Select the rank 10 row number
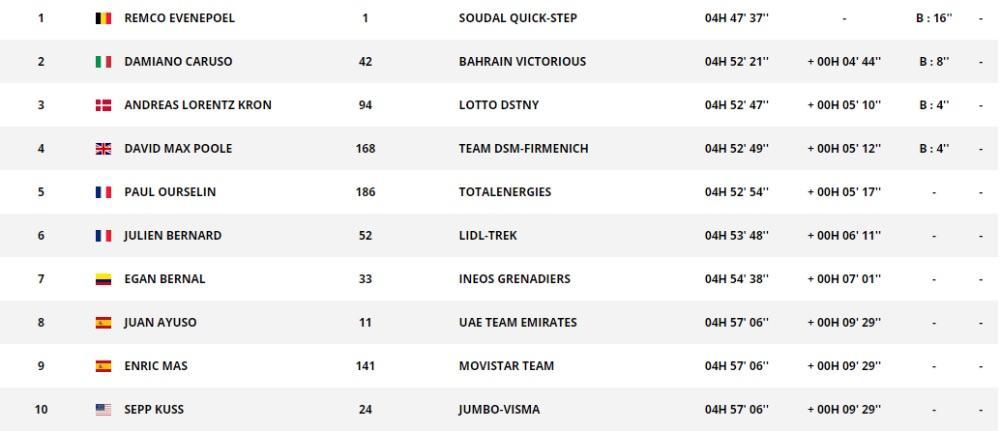The image size is (1000, 431). click(41, 409)
